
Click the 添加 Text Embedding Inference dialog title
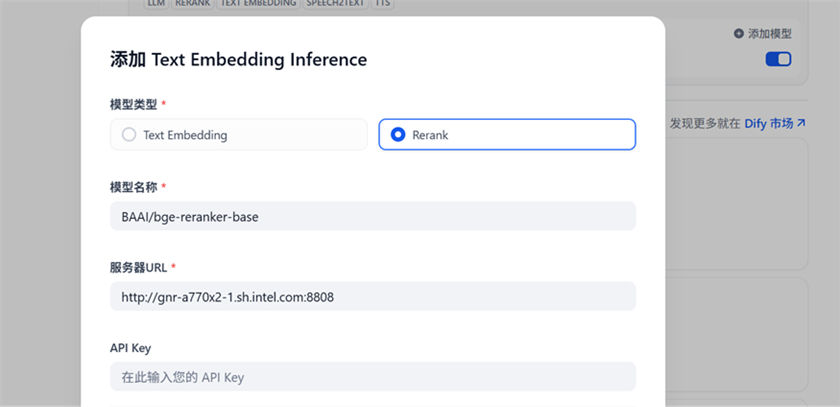point(238,60)
